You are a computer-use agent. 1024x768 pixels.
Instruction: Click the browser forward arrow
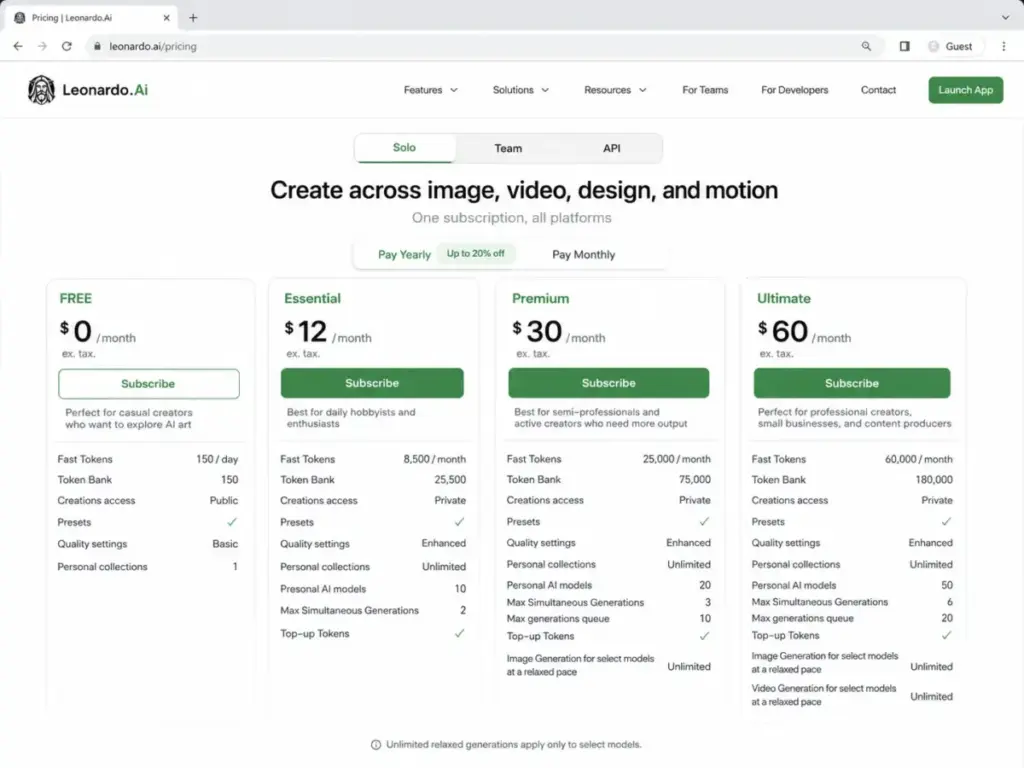click(42, 46)
